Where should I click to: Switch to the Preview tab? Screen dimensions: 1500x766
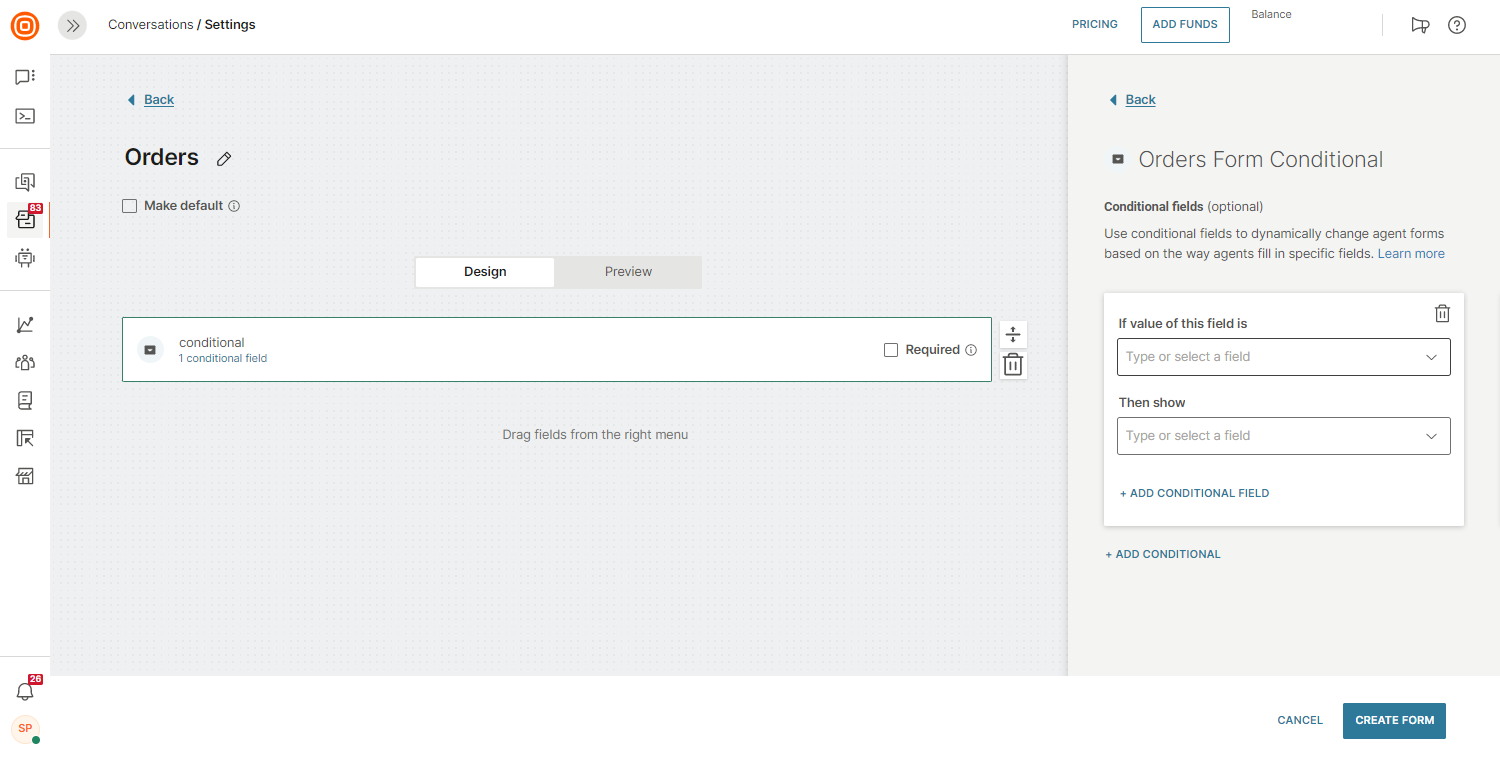[x=628, y=272]
